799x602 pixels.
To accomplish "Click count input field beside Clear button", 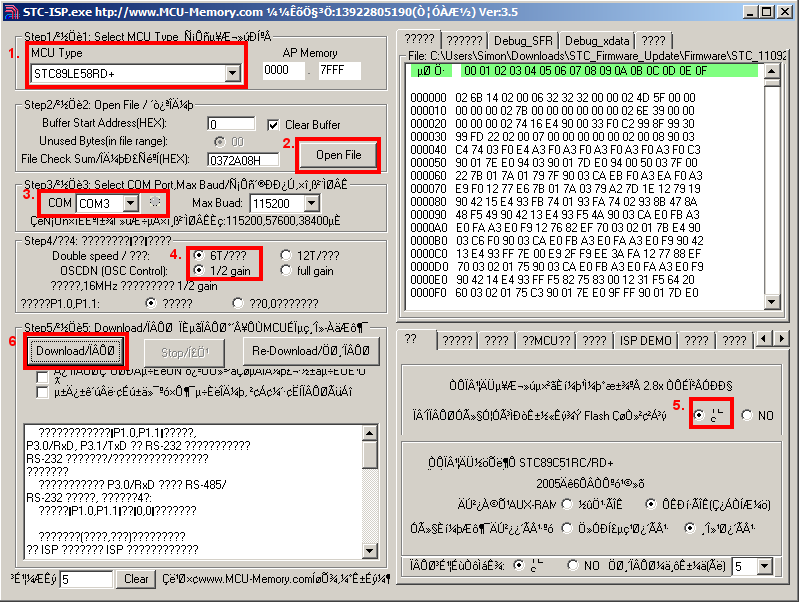I will click(86, 580).
